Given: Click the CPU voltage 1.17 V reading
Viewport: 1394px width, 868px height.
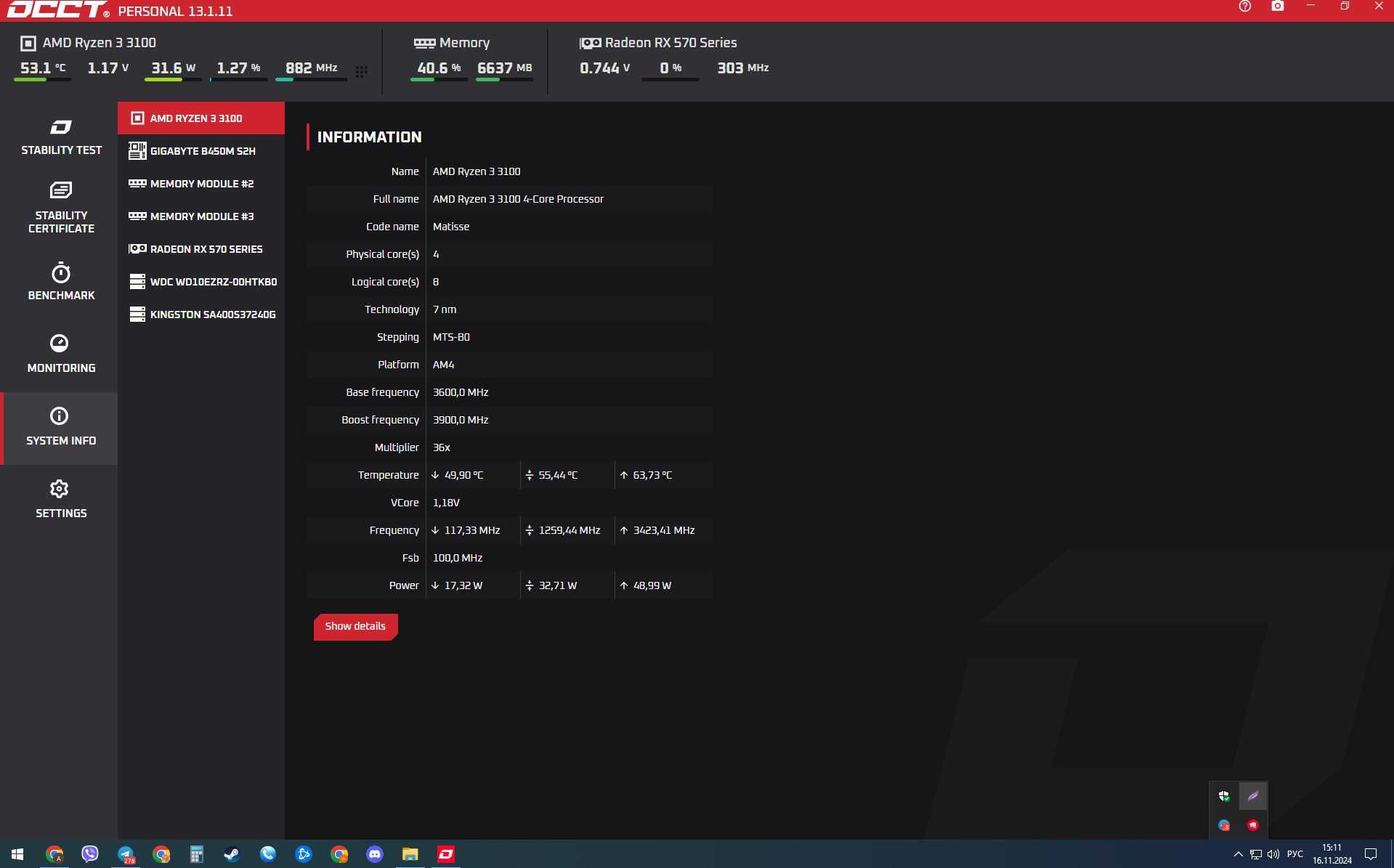Looking at the screenshot, I should coord(108,68).
